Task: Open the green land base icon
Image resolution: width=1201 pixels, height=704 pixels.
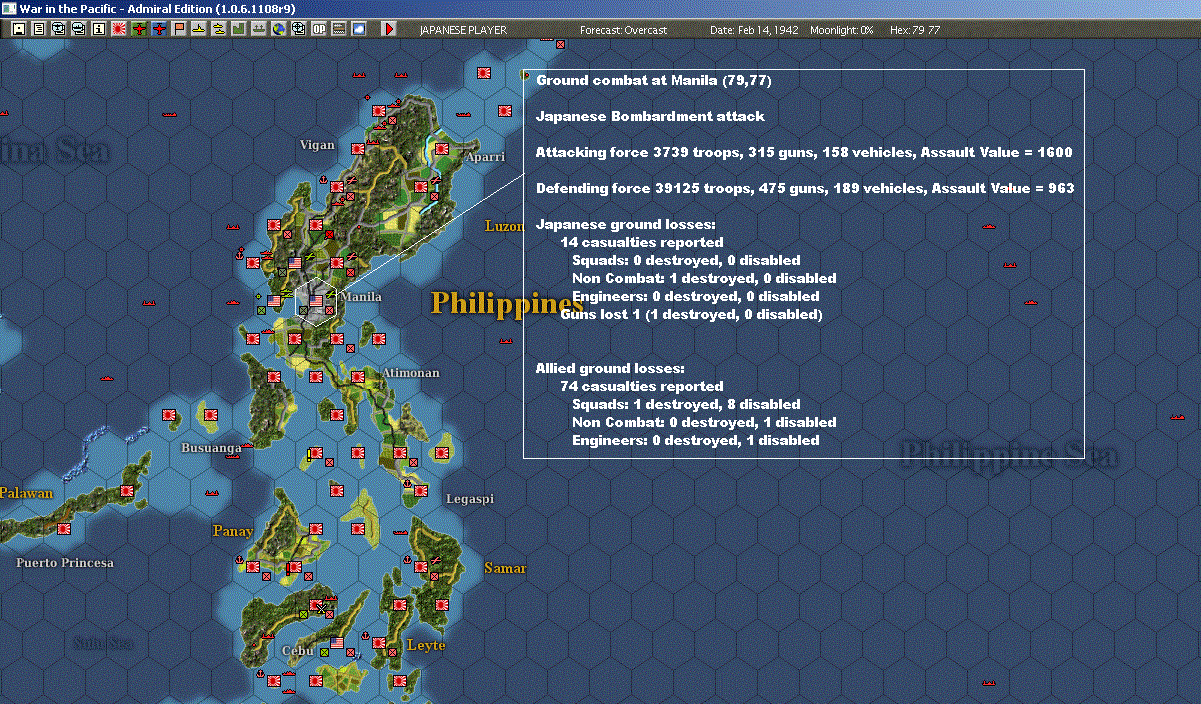Action: (x=238, y=29)
